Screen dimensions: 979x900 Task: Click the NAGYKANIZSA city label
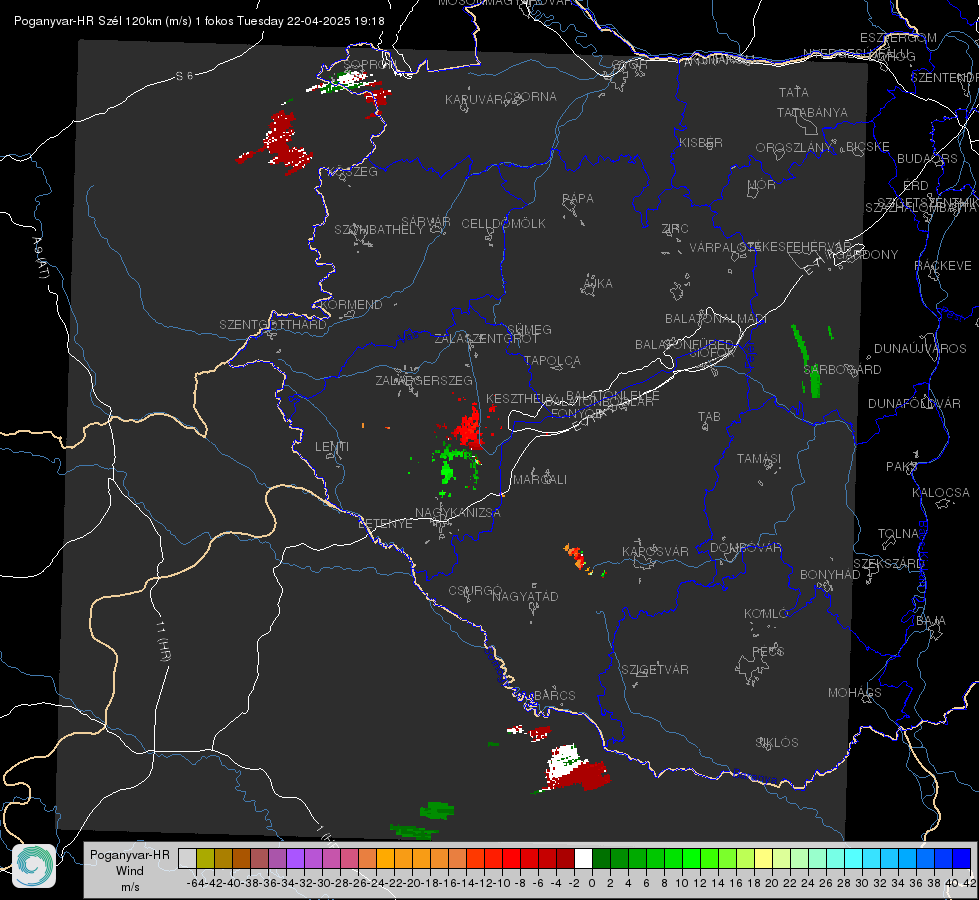458,512
